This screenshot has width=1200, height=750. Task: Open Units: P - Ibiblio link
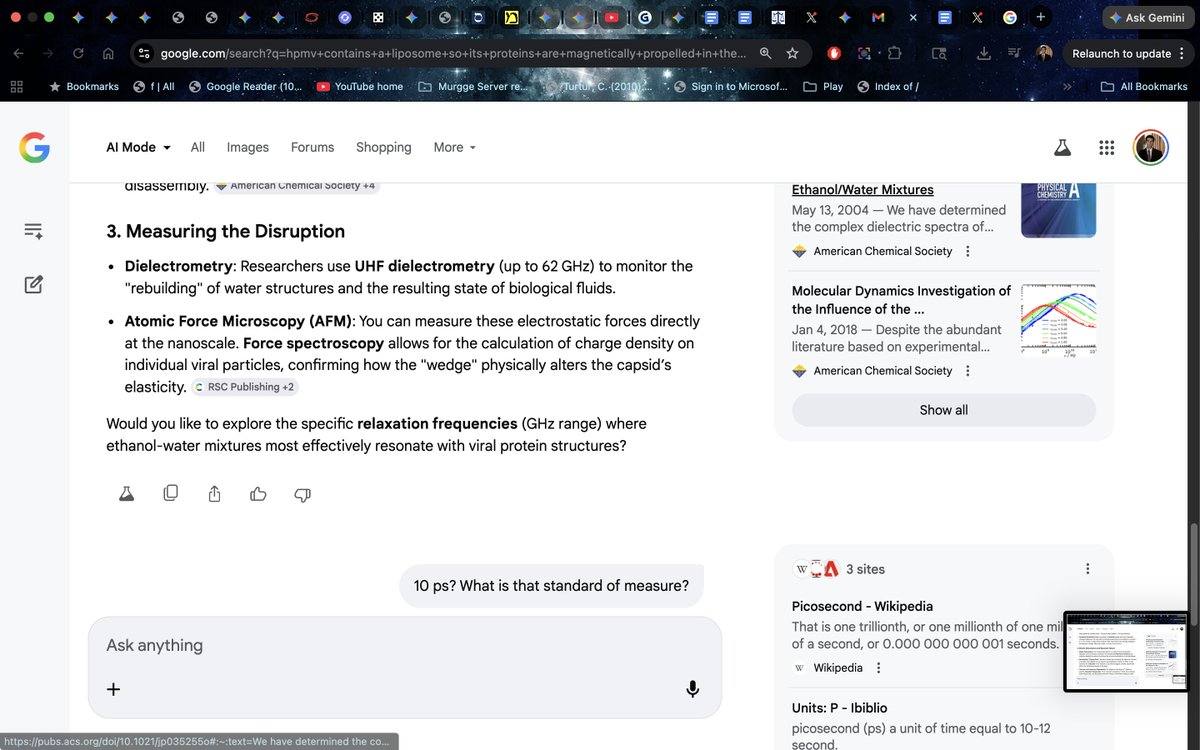pos(839,708)
